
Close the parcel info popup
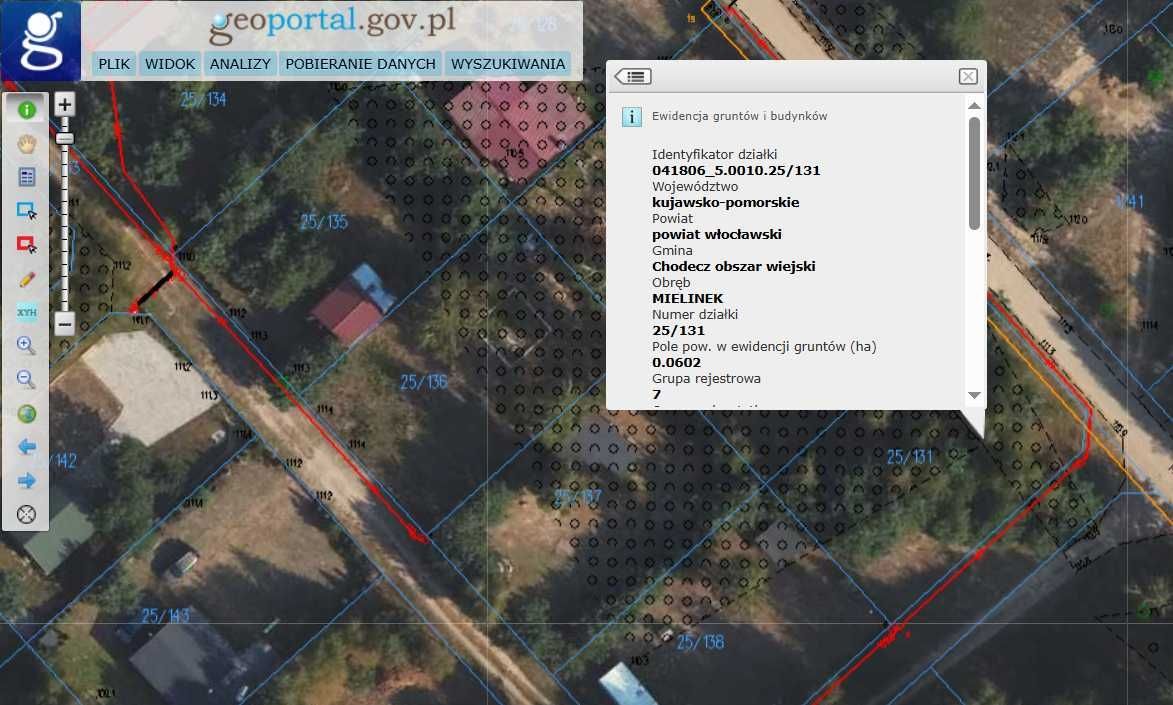[968, 76]
